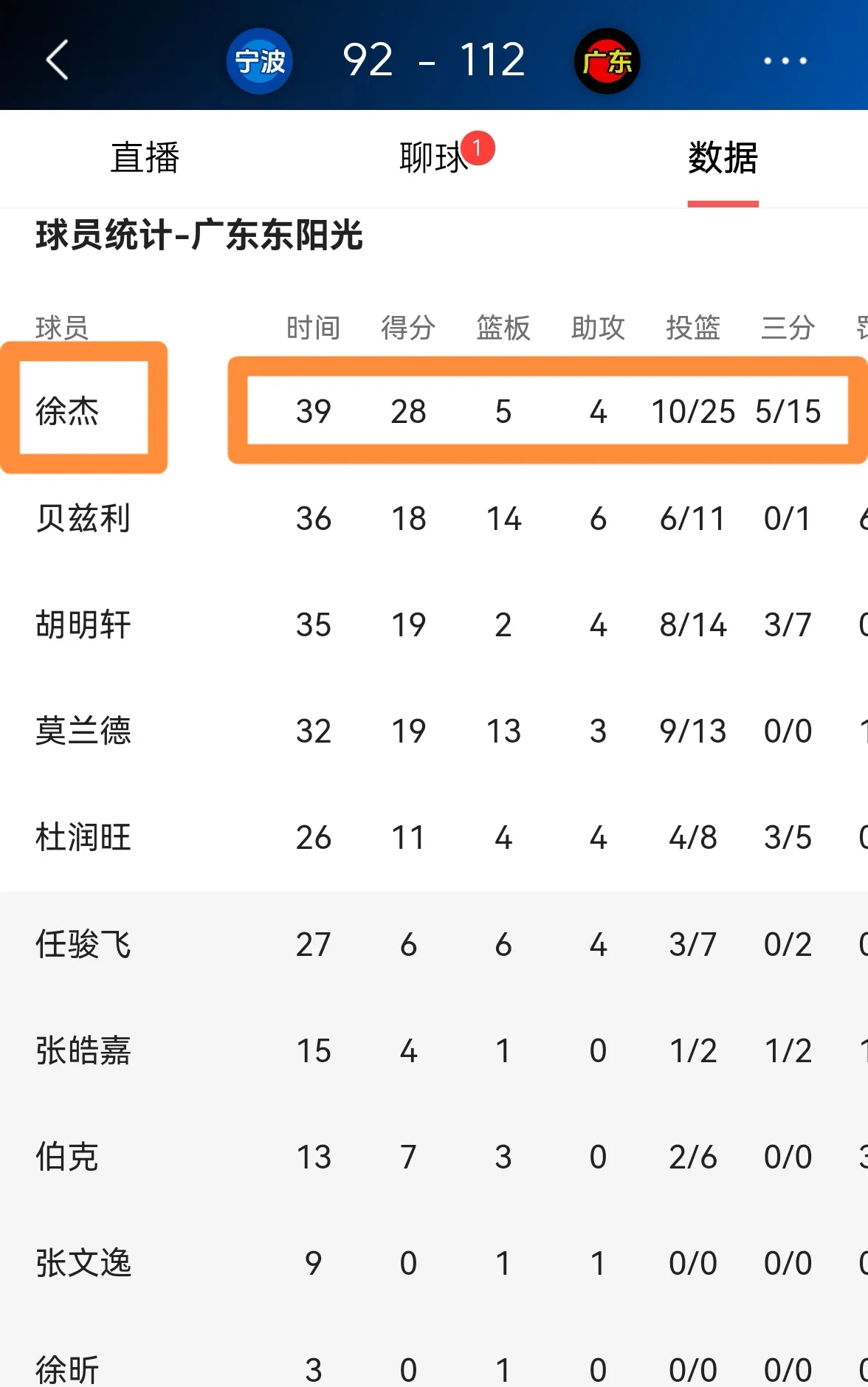Viewport: 868px width, 1387px height.
Task: Tap the back arrow icon
Action: coord(57,60)
